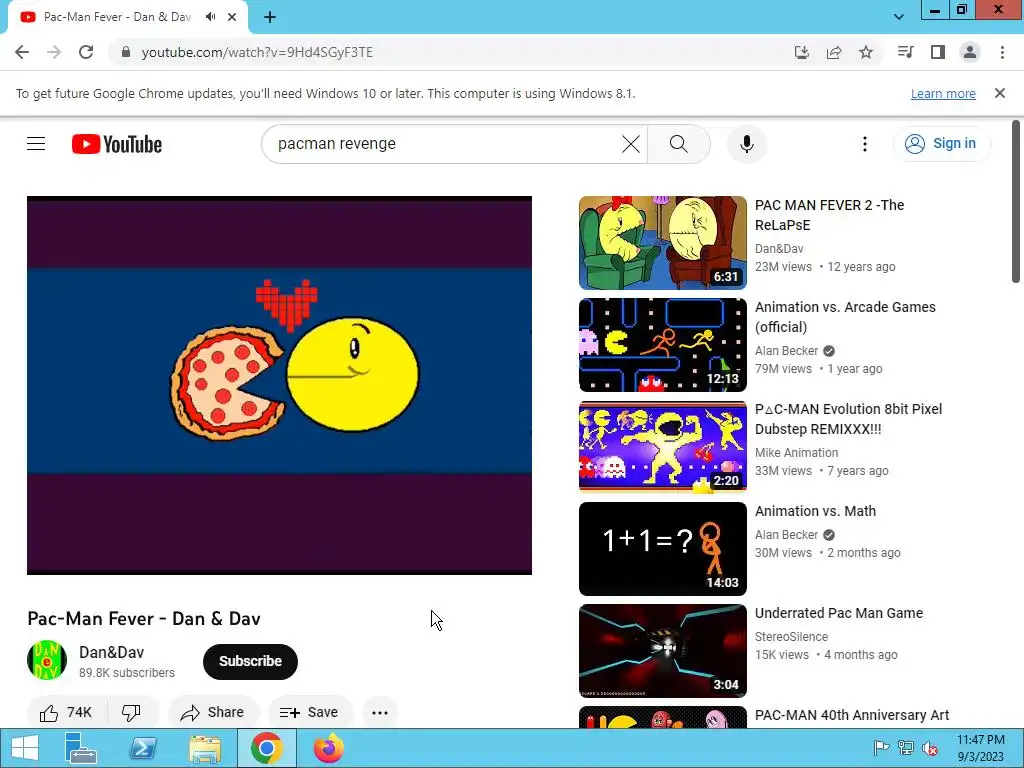Sign in to YouTube
This screenshot has height=768, width=1024.
941,144
